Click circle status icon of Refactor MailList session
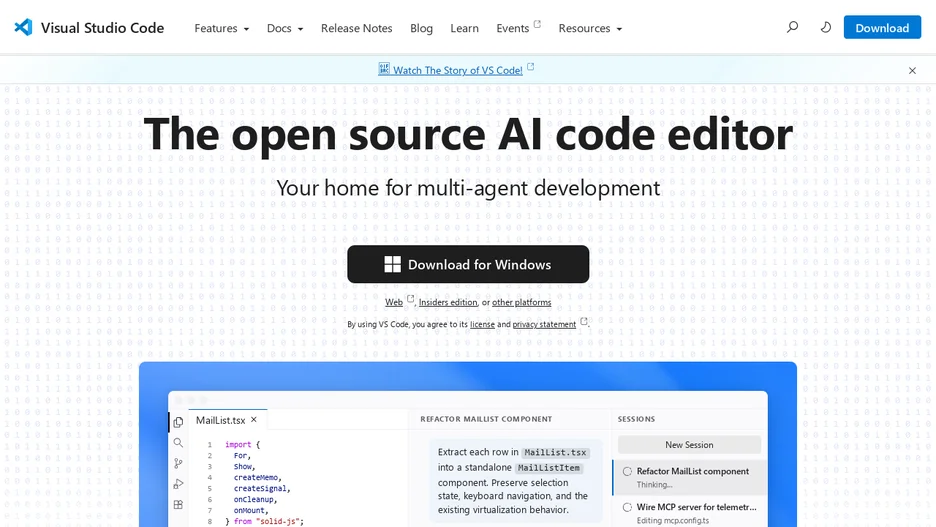This screenshot has width=936, height=527. pyautogui.click(x=627, y=471)
